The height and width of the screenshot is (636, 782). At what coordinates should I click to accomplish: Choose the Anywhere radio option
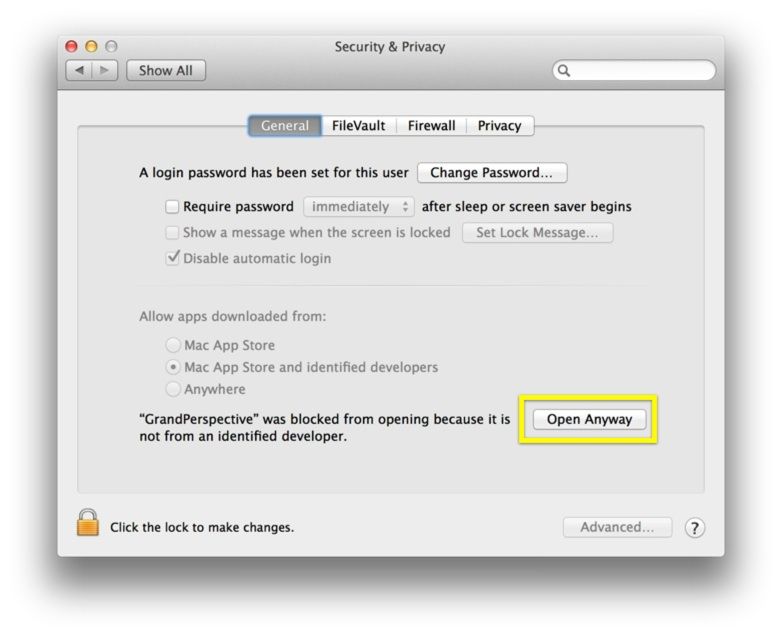coord(173,389)
